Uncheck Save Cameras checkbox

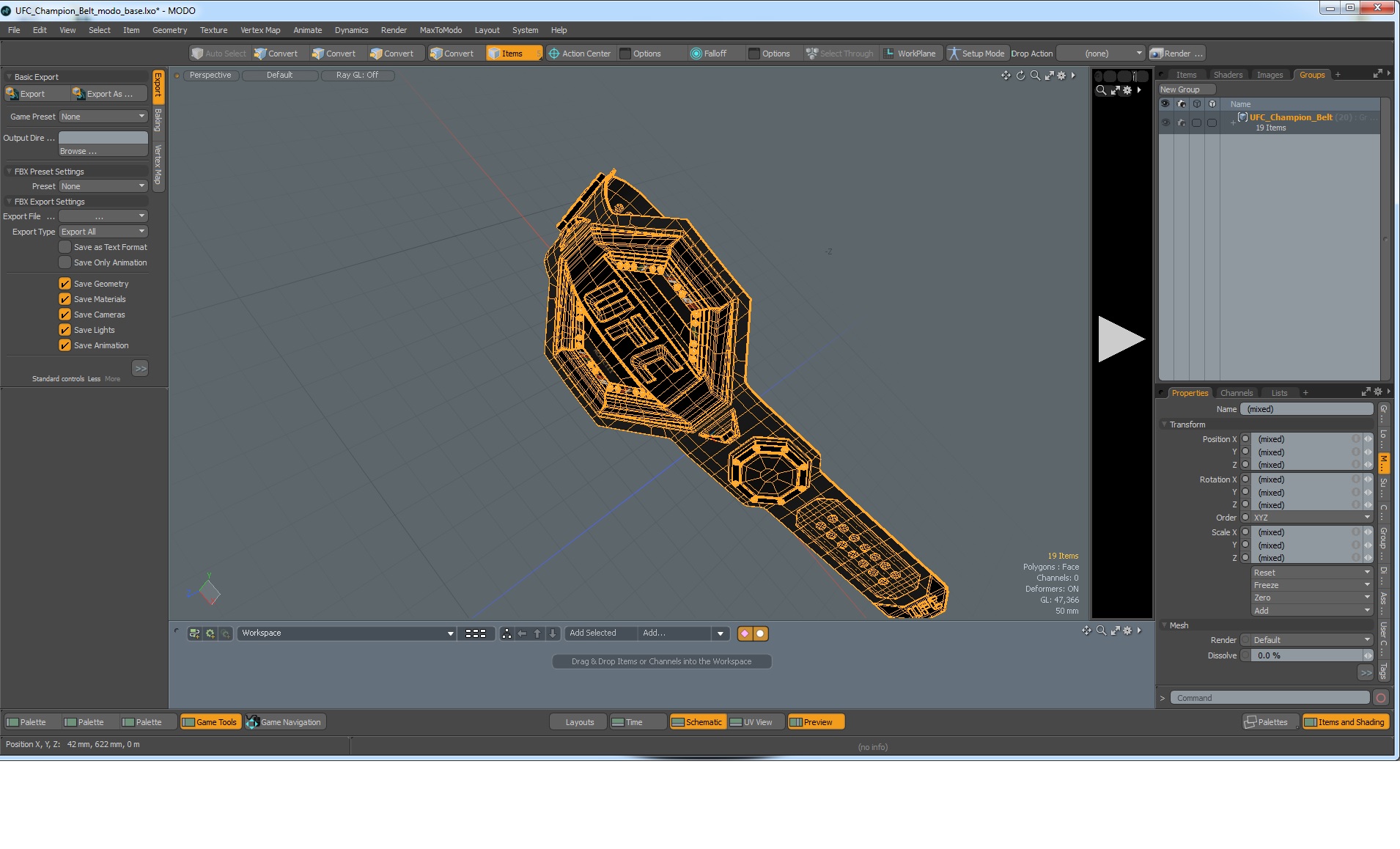[x=65, y=315]
